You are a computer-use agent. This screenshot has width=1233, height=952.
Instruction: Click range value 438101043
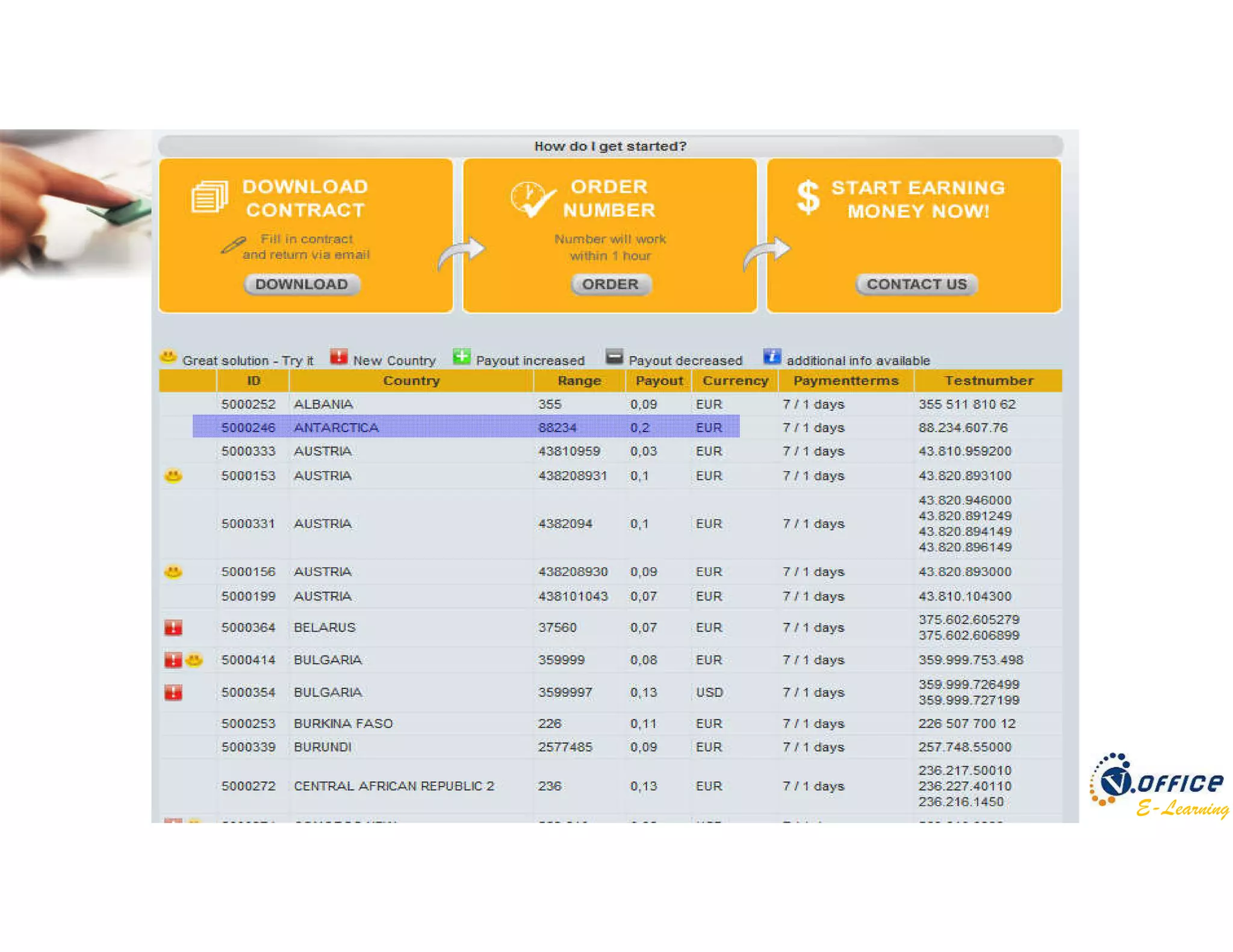tap(573, 596)
